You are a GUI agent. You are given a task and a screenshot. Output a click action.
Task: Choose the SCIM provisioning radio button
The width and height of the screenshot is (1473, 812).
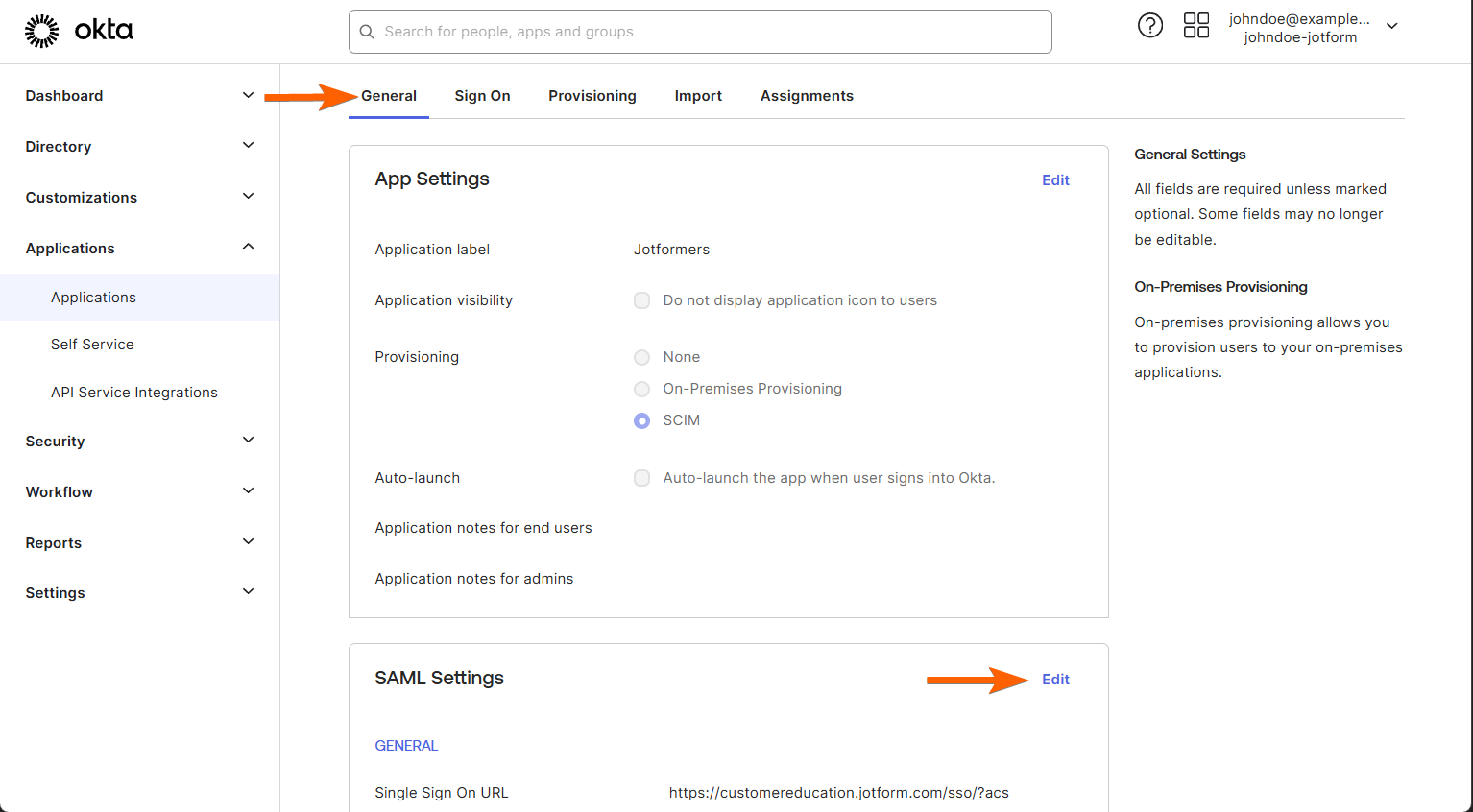[641, 420]
